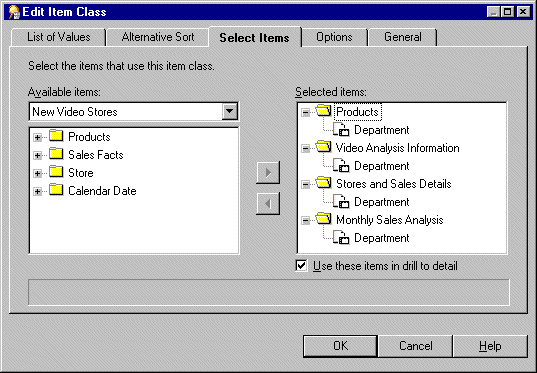The height and width of the screenshot is (373, 537).
Task: Click Department item icon under Monthly Sales Analysis
Action: coord(341,237)
